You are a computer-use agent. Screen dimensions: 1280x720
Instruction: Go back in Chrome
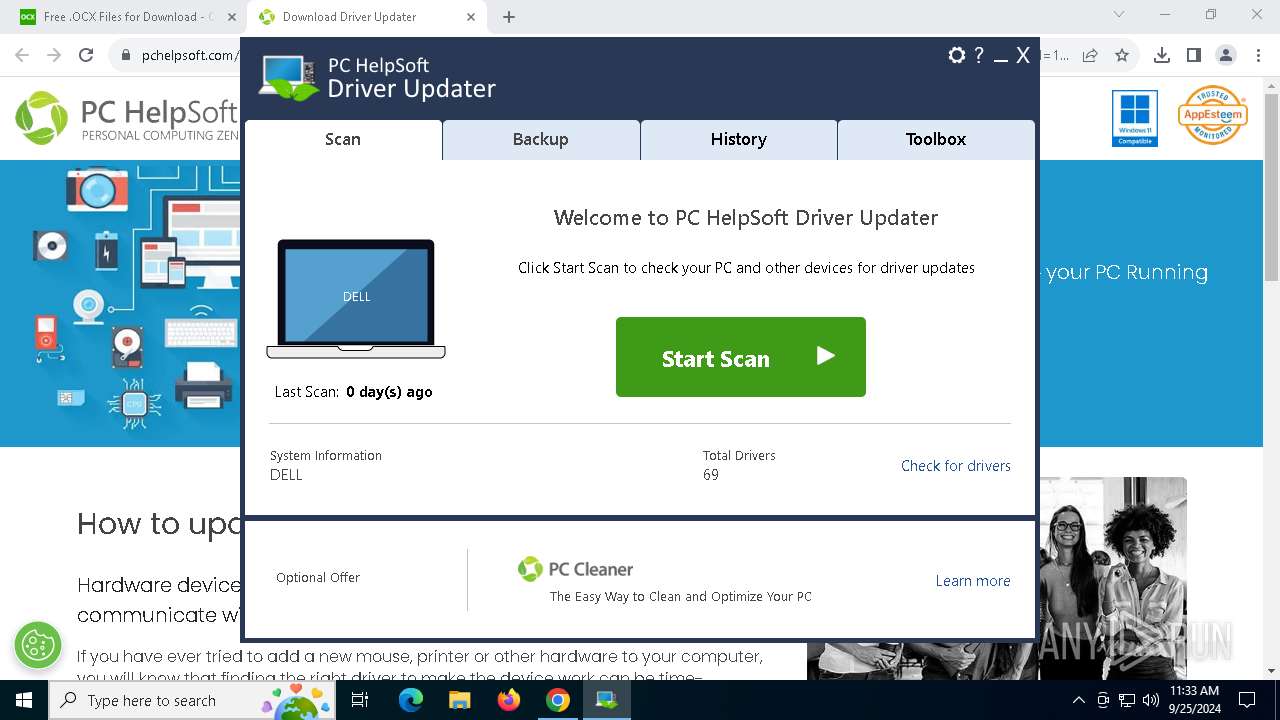coord(22,56)
